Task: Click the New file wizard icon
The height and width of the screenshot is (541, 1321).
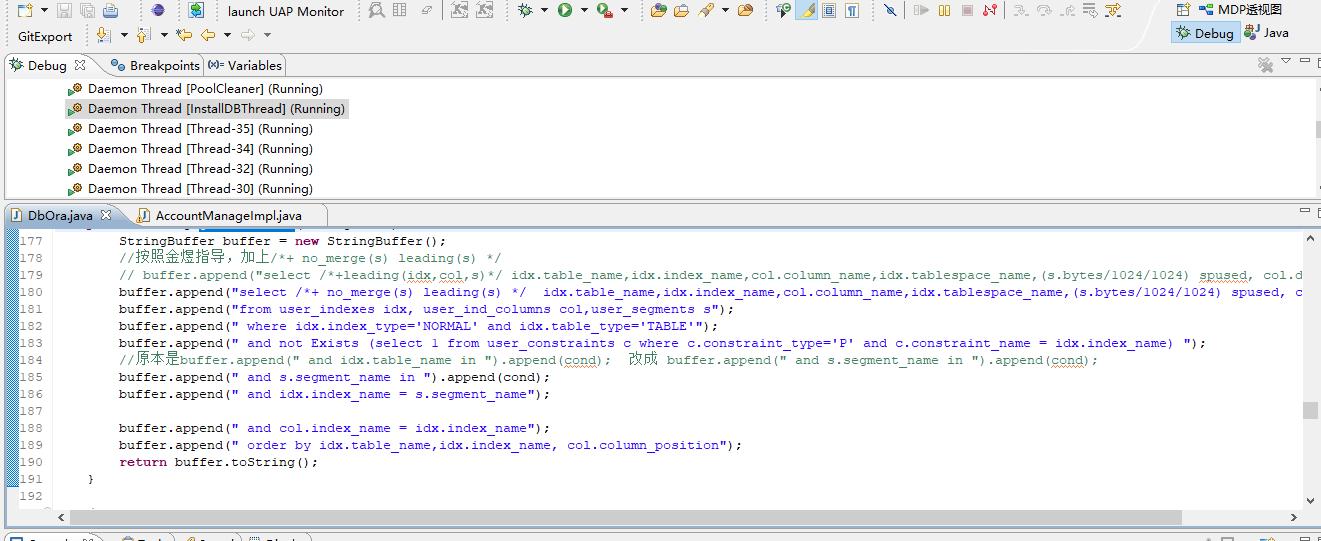Action: click(x=25, y=11)
